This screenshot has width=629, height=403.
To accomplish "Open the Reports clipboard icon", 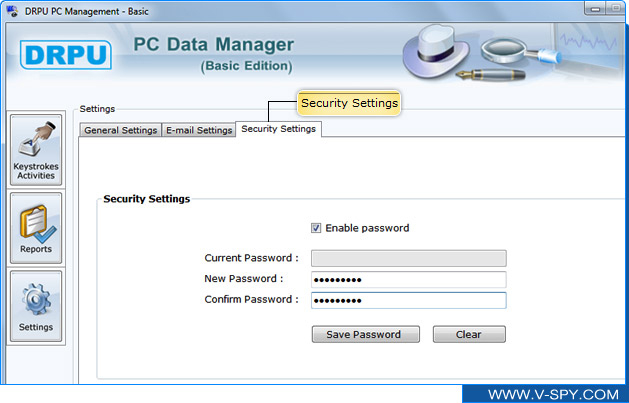I will (x=36, y=228).
